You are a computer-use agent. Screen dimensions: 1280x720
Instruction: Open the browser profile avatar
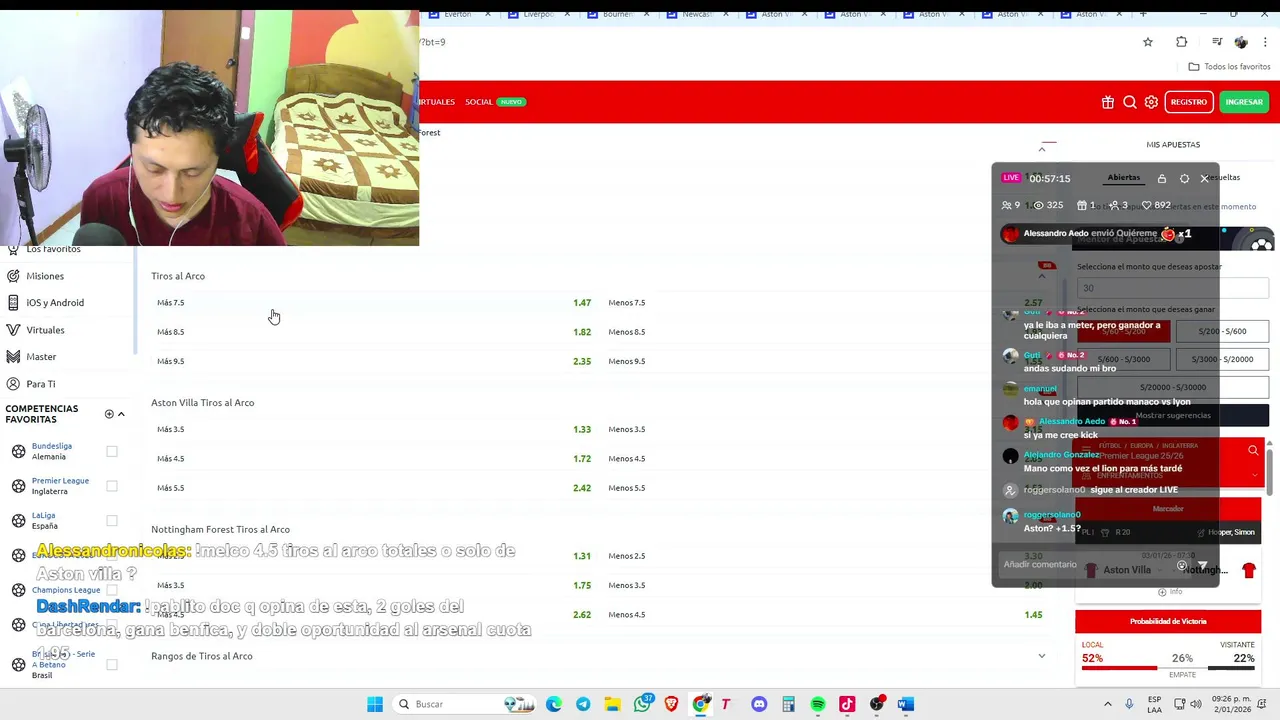[1241, 42]
